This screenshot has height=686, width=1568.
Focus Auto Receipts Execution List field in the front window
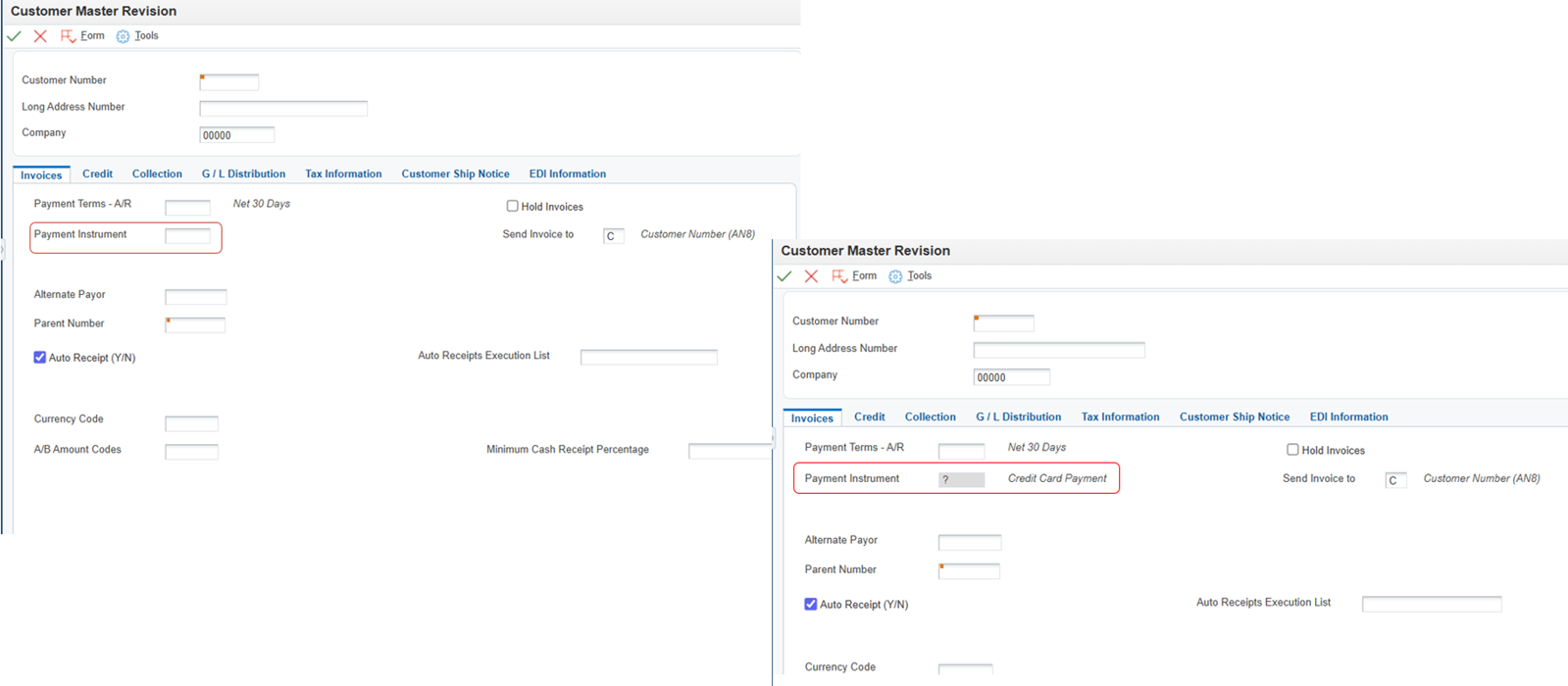pos(1431,605)
